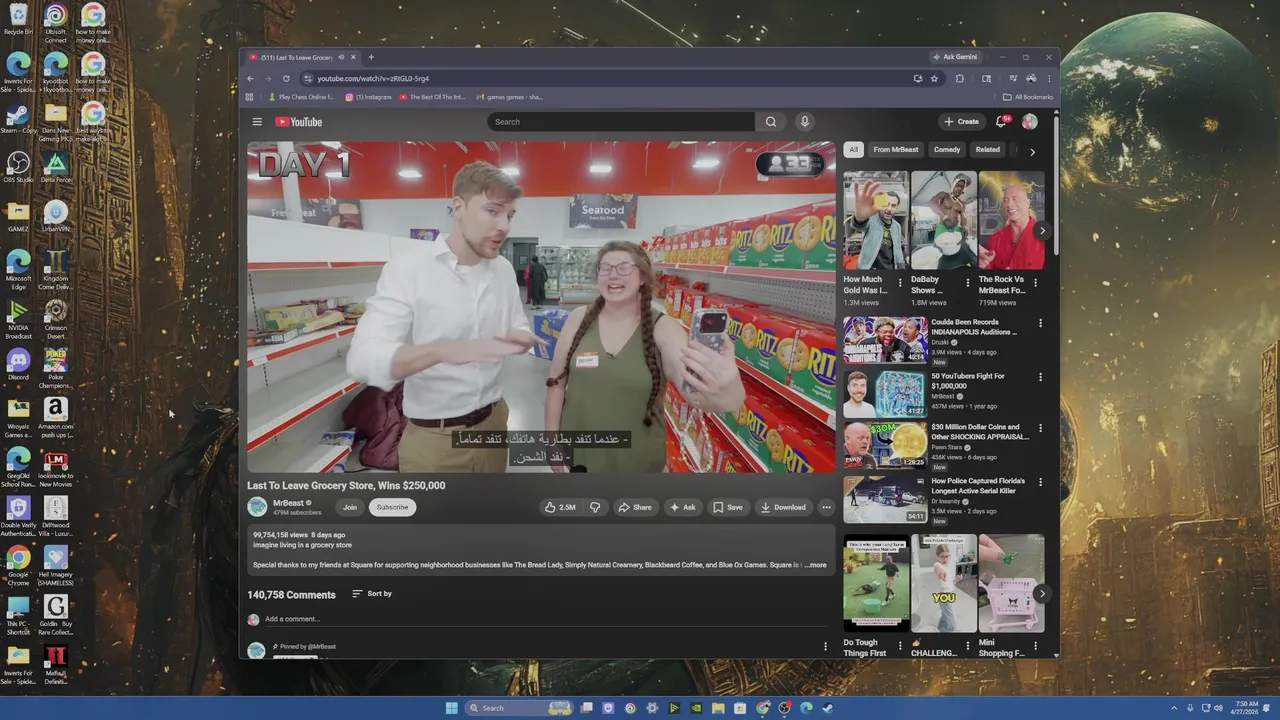Show next Shorts in first shelf
The image size is (1280, 720).
(x=1041, y=231)
